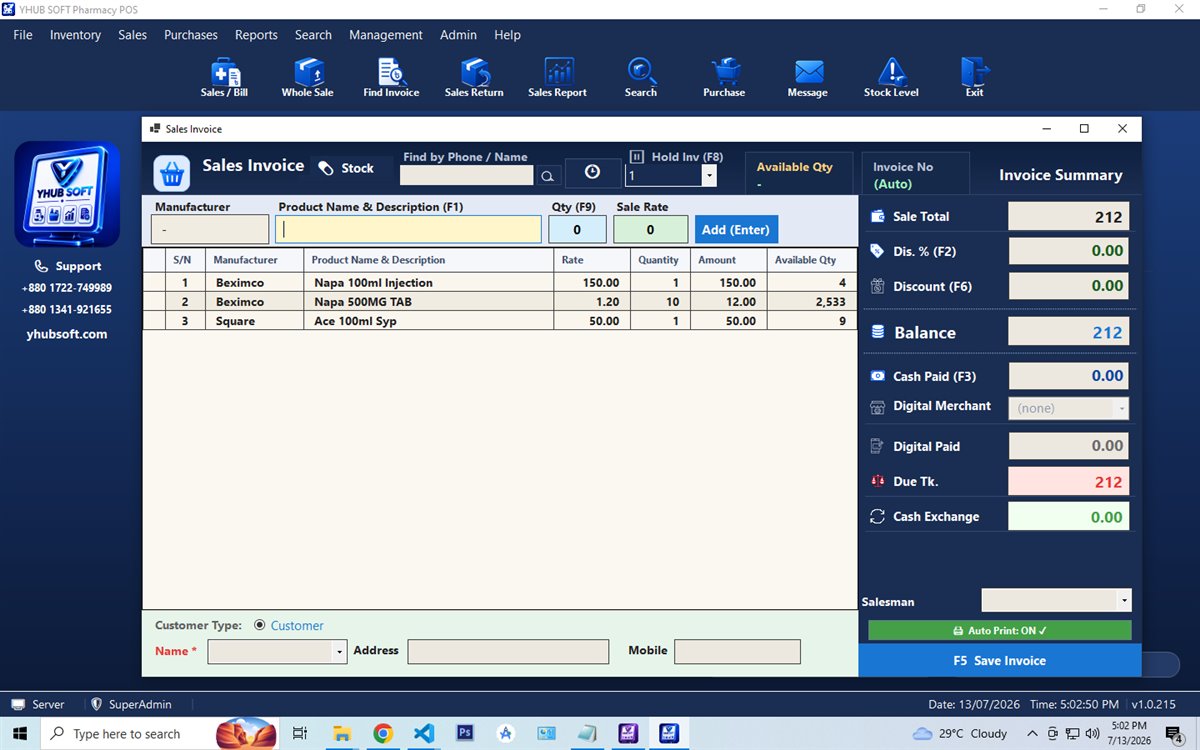This screenshot has width=1200, height=750.
Task: Click the Digital Paid field
Action: [x=1069, y=446]
